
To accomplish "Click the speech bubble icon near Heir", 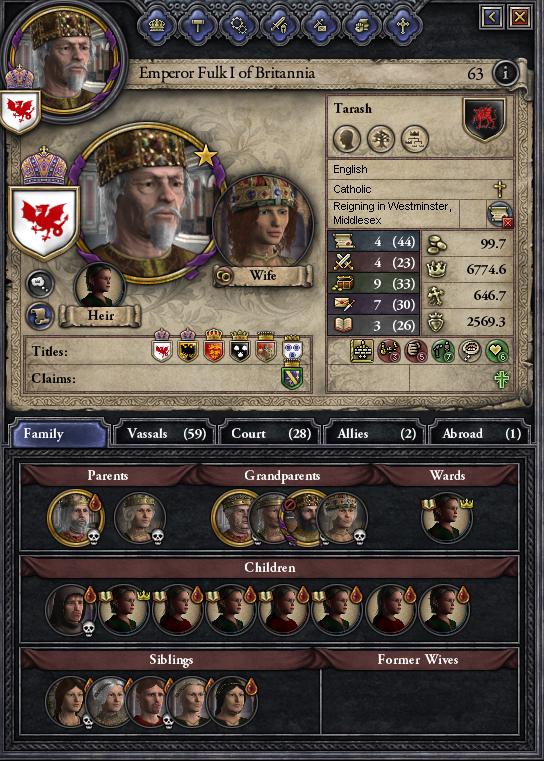I will click(x=39, y=285).
